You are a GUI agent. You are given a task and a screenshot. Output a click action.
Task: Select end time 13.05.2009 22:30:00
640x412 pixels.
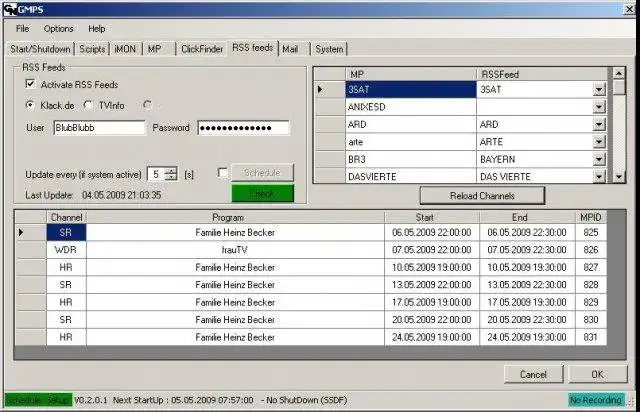click(x=527, y=285)
